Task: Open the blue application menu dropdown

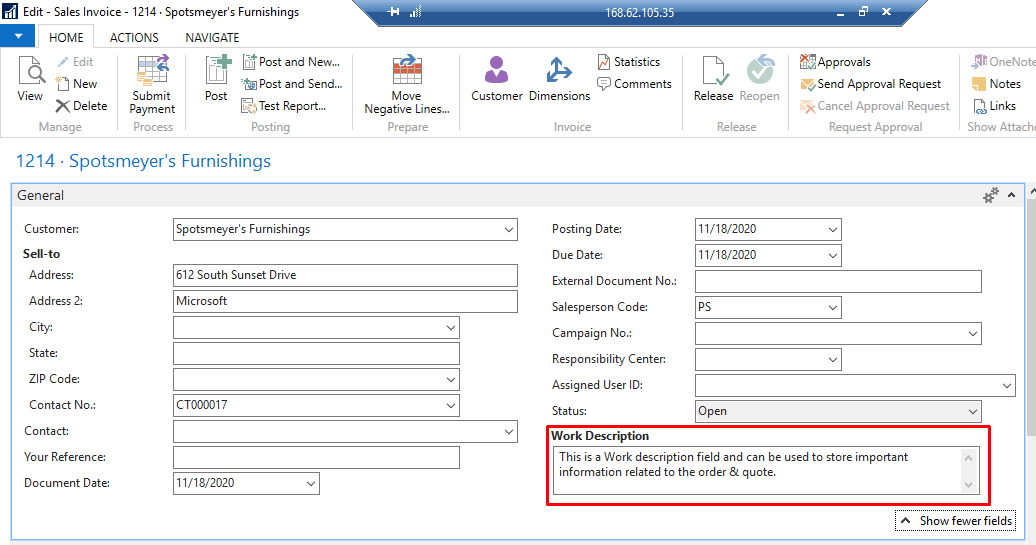Action: click(18, 36)
